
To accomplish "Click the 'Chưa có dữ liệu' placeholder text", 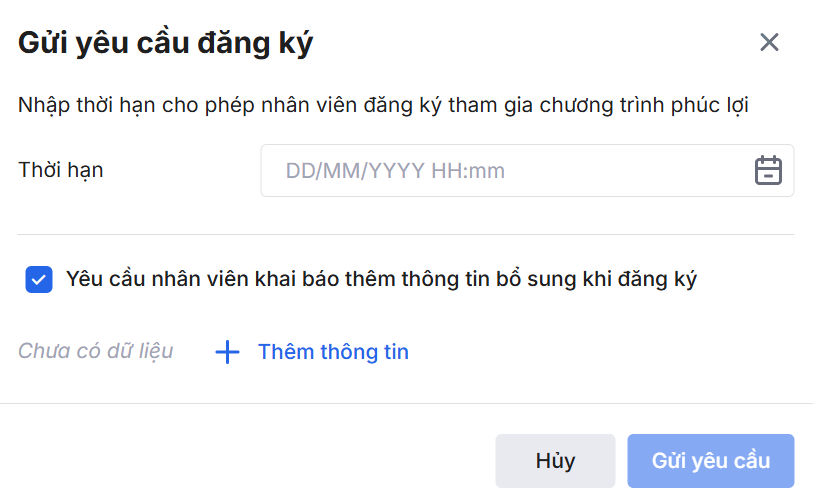I will [x=96, y=351].
